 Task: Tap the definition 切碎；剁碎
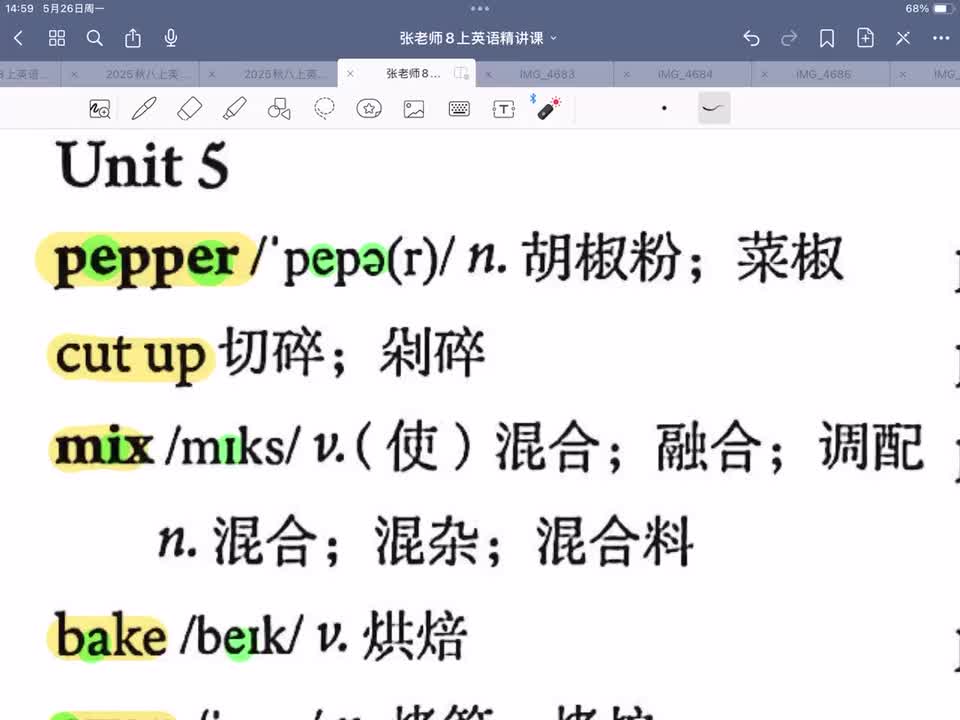point(353,353)
